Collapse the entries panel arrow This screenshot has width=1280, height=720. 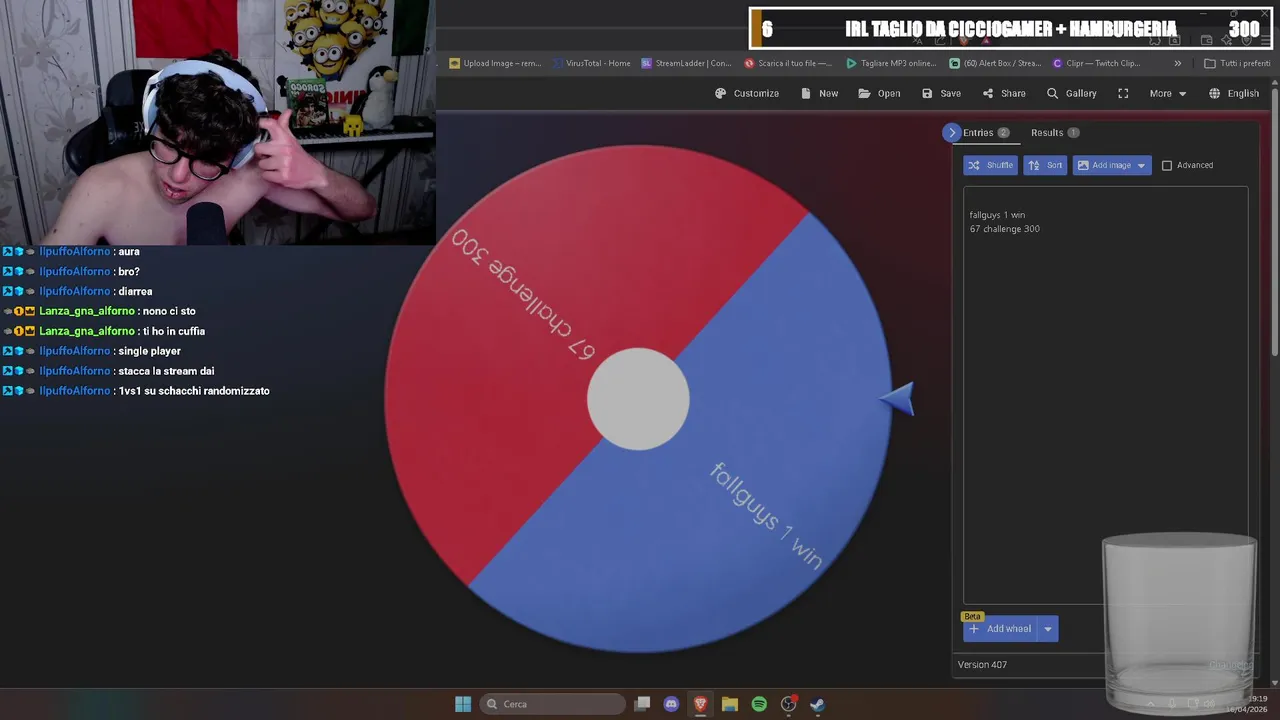[x=952, y=132]
